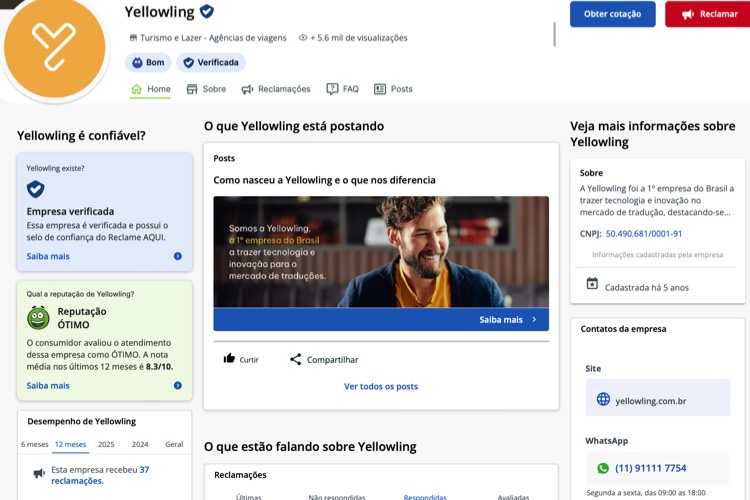Screen dimensions: 750x500
Task: Open the Sobre tab
Action: 206,89
